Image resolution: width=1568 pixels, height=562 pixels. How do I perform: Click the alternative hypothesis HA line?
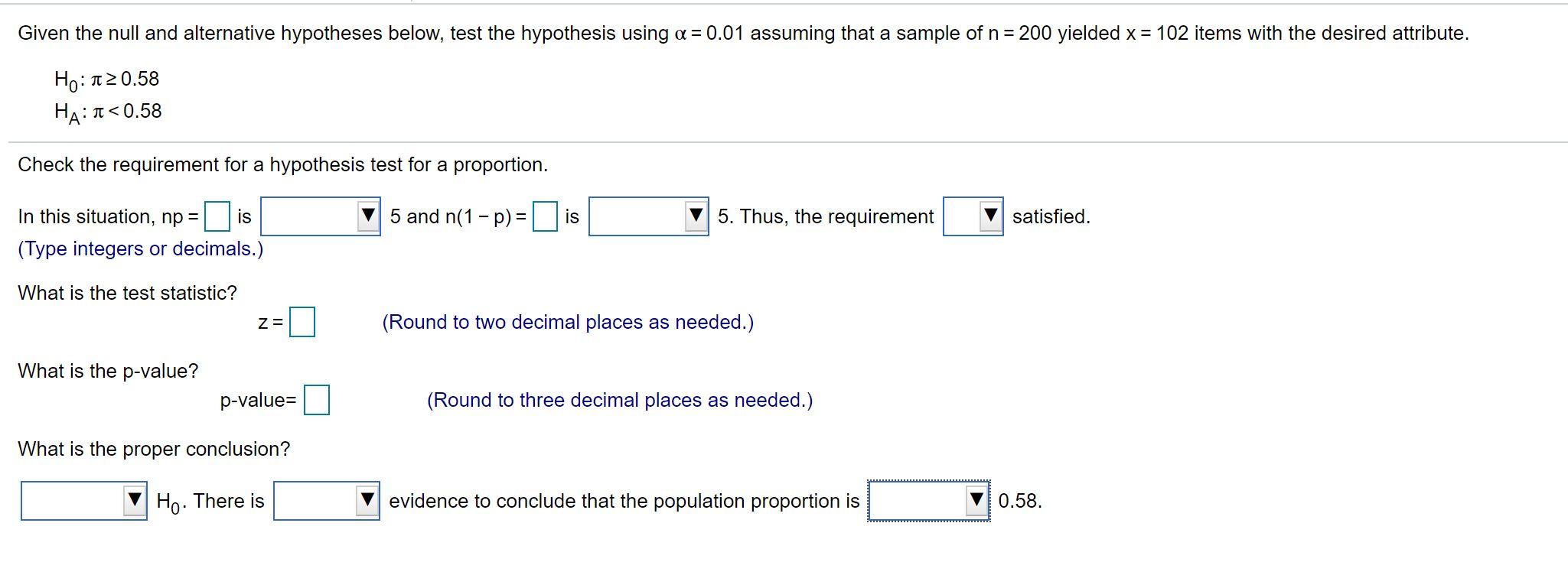[108, 112]
